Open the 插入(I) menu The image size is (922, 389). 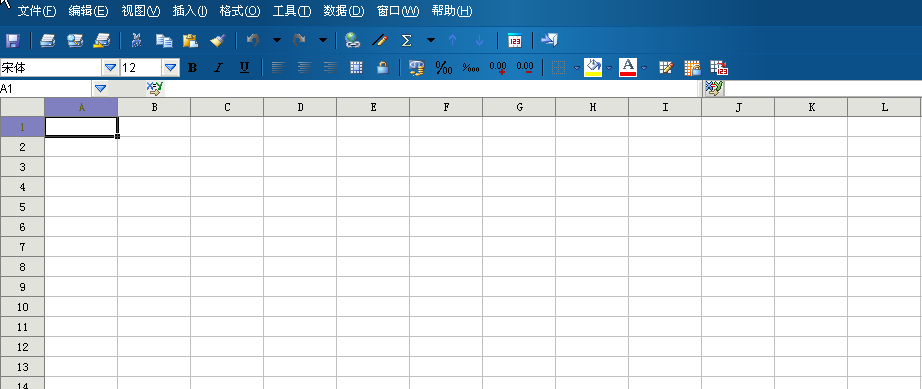tap(190, 11)
